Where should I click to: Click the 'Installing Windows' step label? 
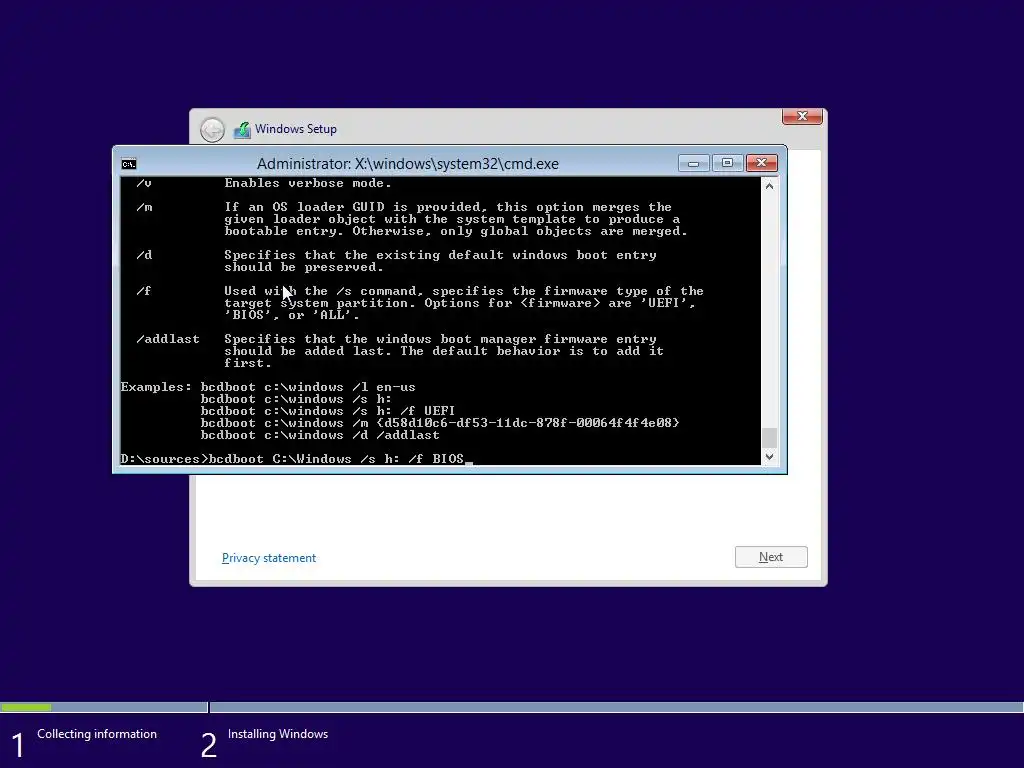[278, 734]
